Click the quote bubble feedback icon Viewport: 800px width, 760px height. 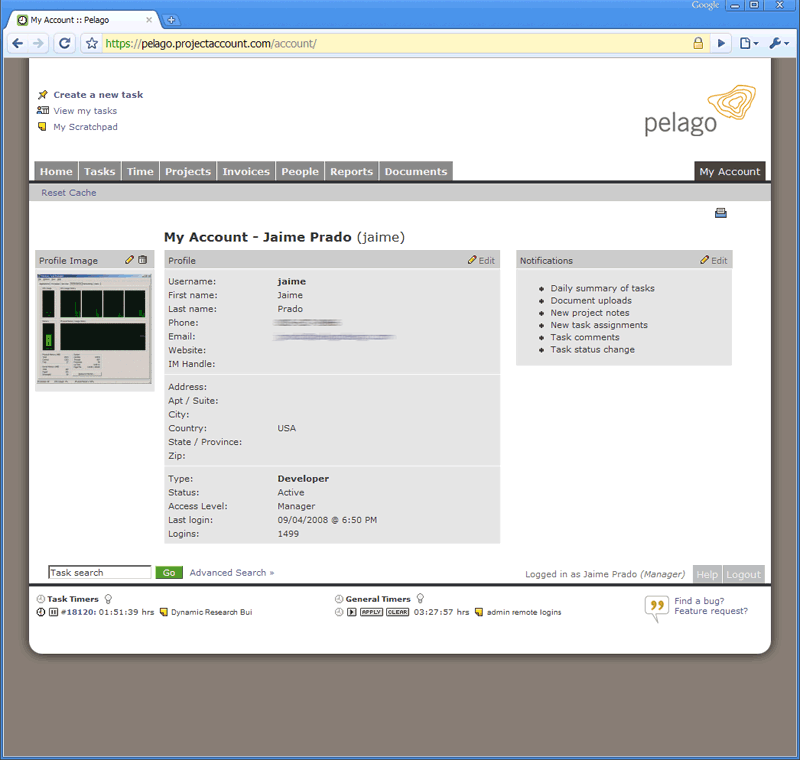point(656,608)
